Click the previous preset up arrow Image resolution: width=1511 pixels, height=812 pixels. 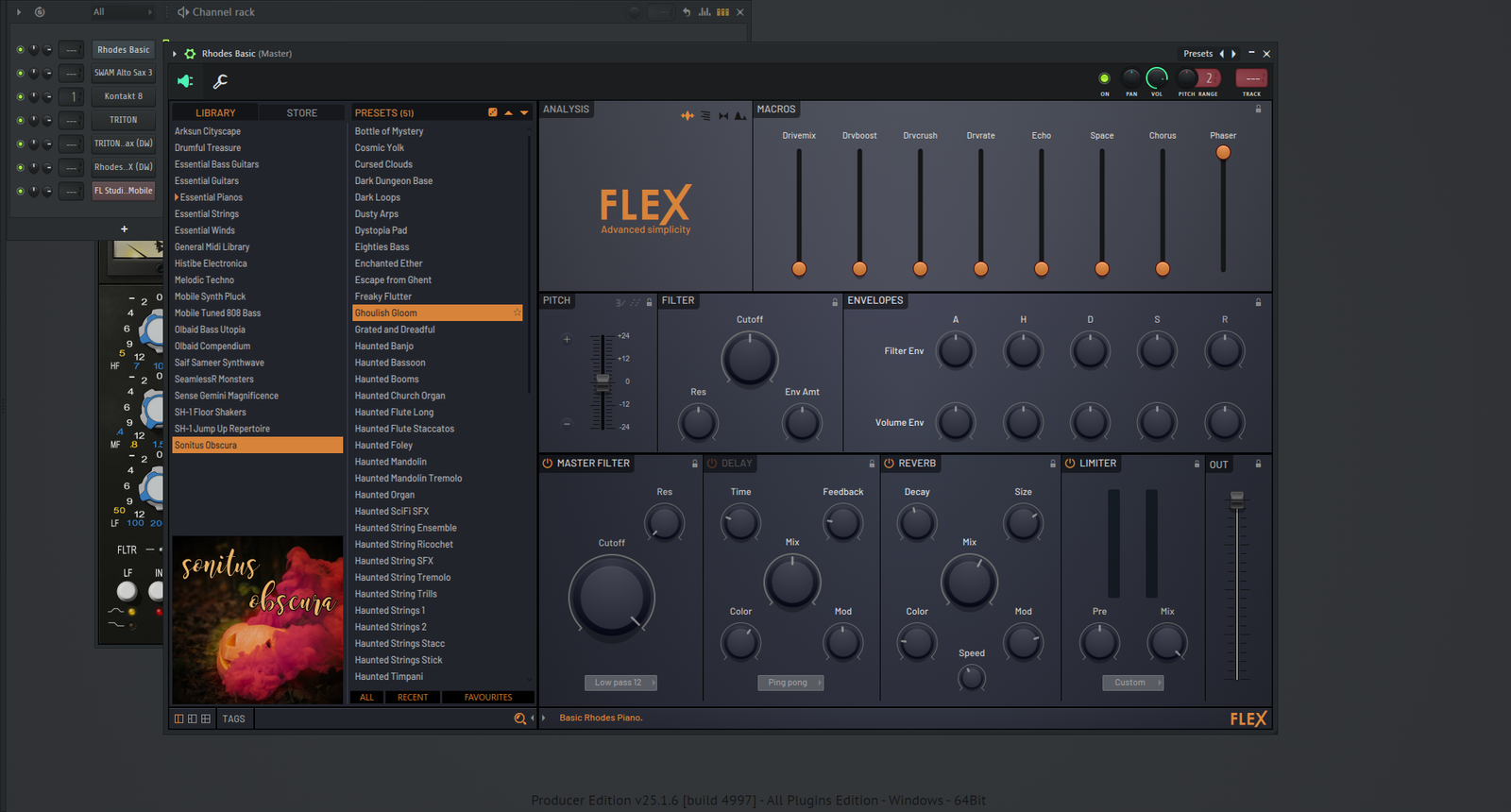click(508, 112)
